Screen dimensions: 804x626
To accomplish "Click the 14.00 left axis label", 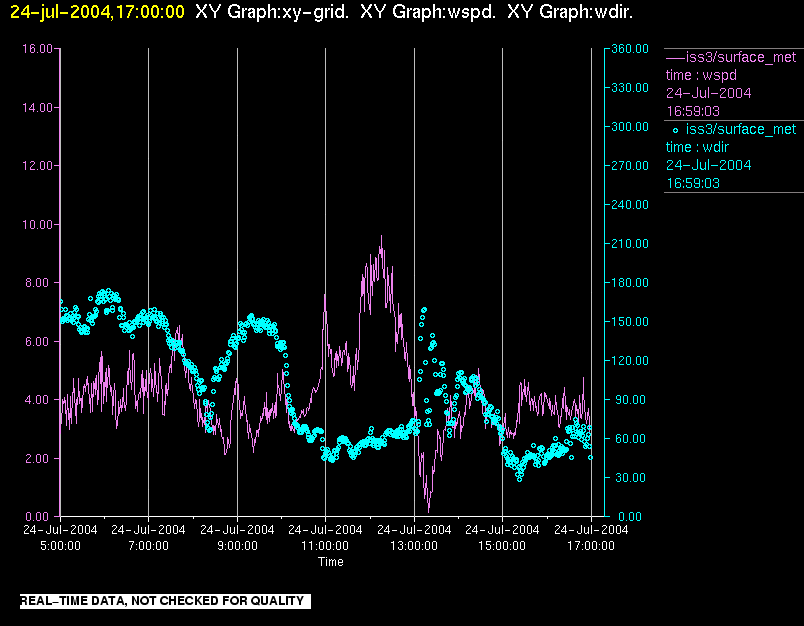I will click(x=37, y=108).
